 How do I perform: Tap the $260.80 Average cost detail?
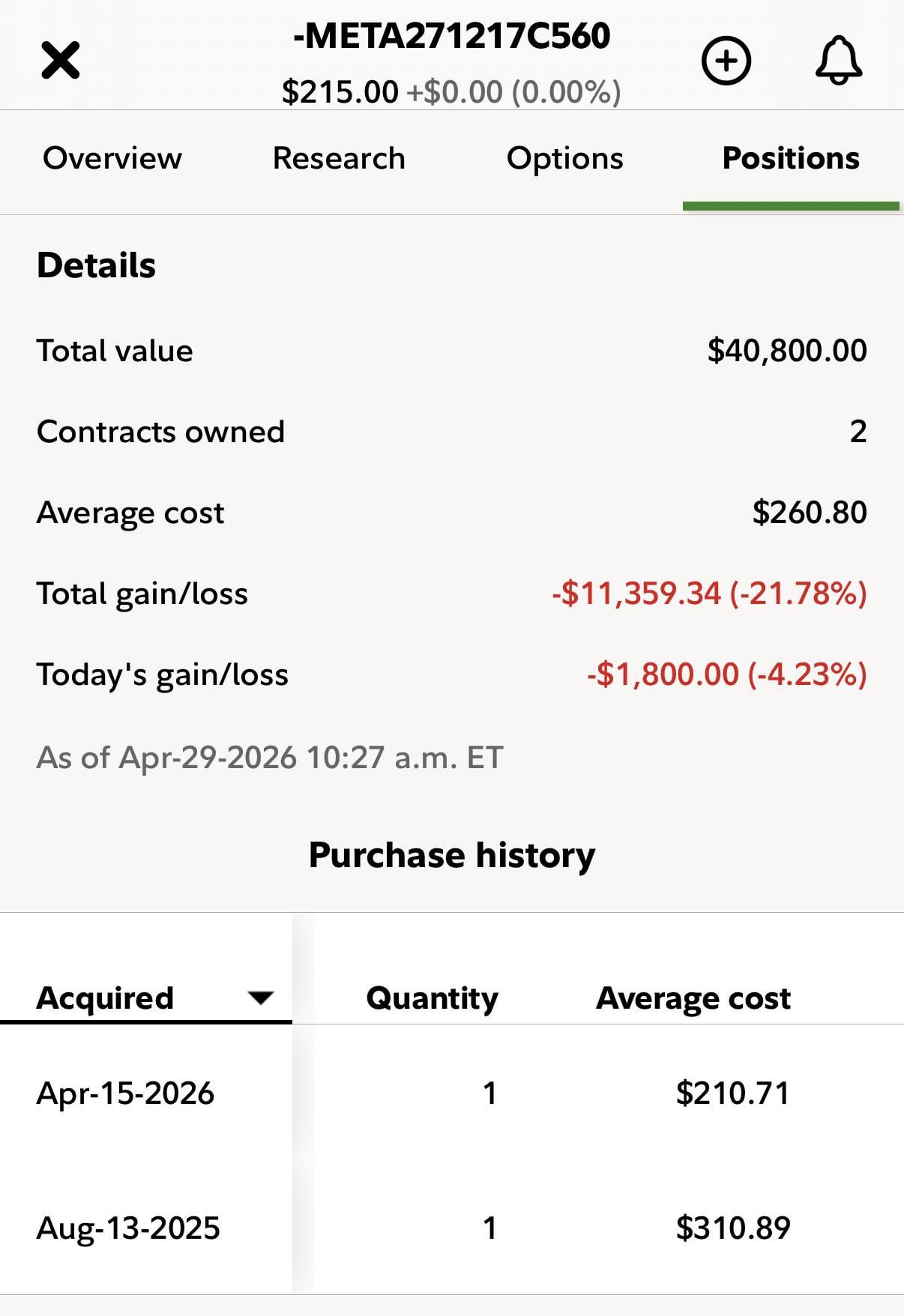(x=810, y=513)
